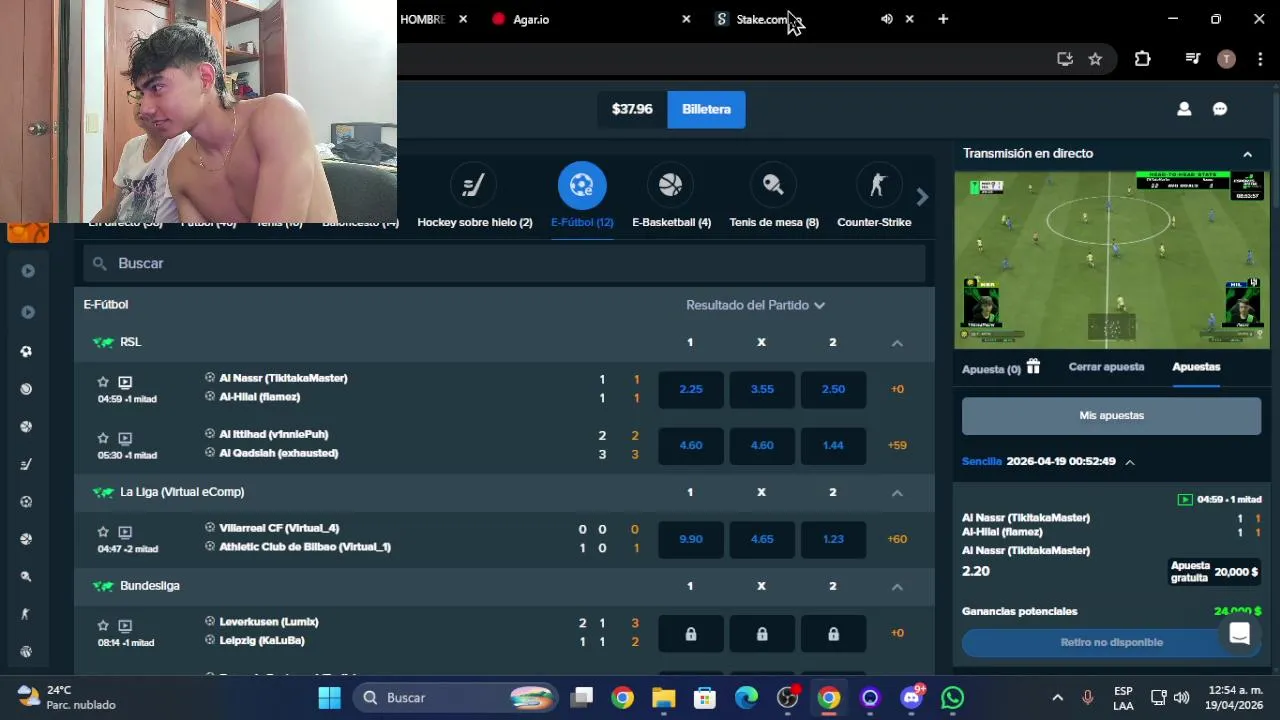Click the green play icon in bet slip
Screen dimensions: 1280x720
click(x=1185, y=499)
